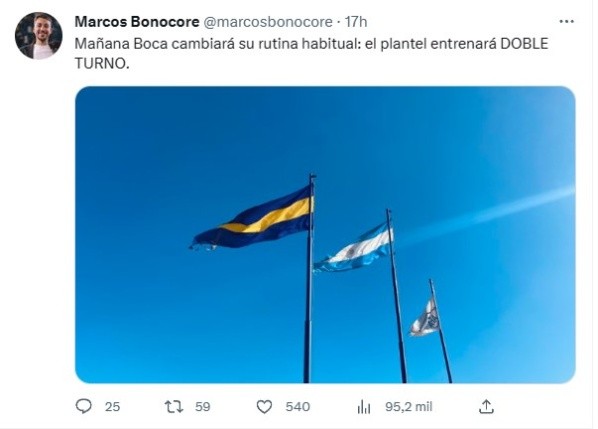Click the 95,2 mil views count

click(408, 407)
